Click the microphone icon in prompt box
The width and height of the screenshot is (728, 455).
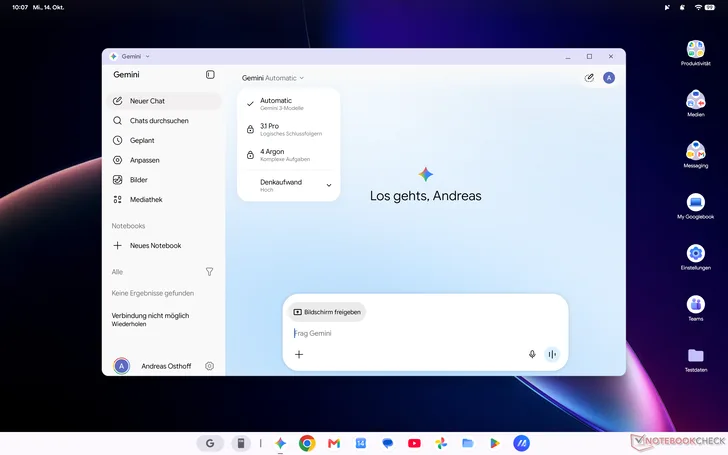532,354
